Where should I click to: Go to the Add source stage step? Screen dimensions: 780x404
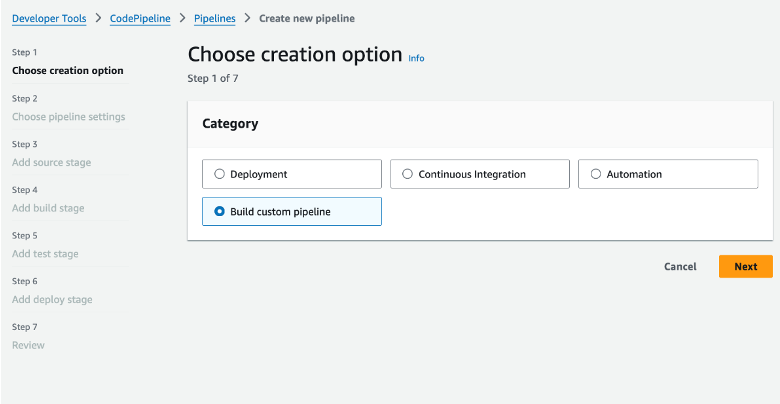click(52, 162)
